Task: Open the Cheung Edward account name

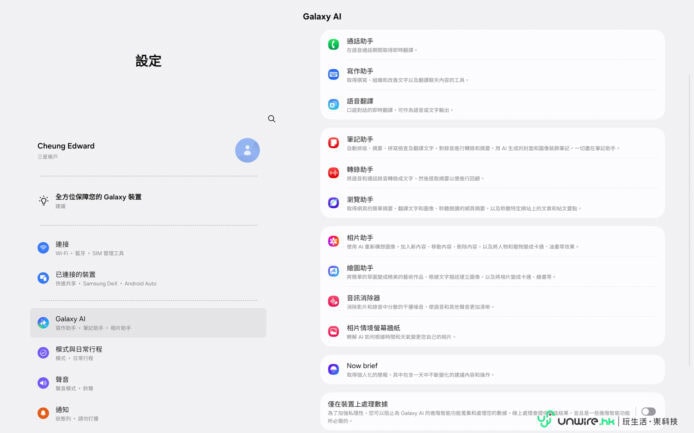Action: [66, 146]
